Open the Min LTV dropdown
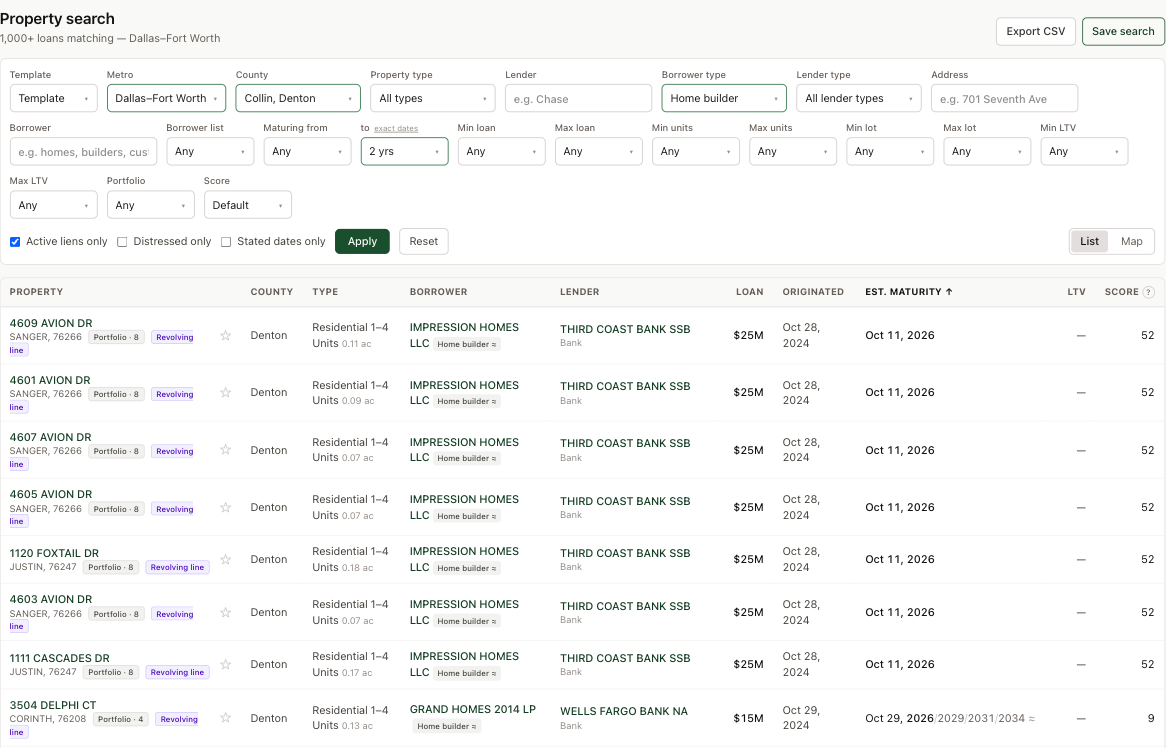This screenshot has width=1166, height=748. tap(1083, 151)
